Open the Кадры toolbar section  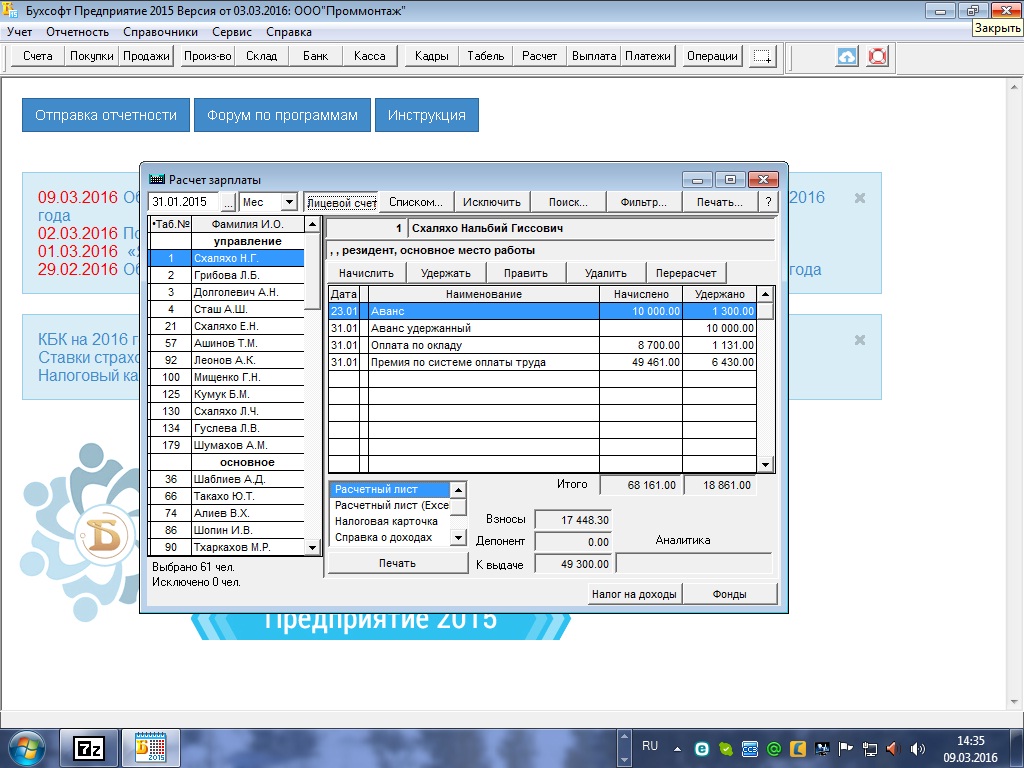431,57
